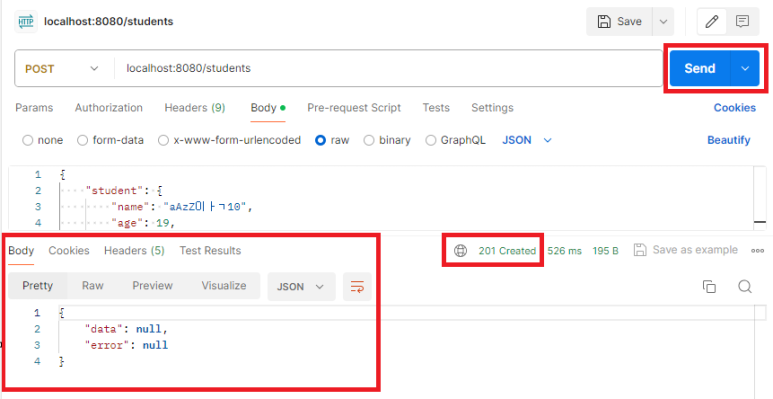Click the "age": 19 line in editor
The width and height of the screenshot is (773, 399).
pyautogui.click(x=142, y=223)
